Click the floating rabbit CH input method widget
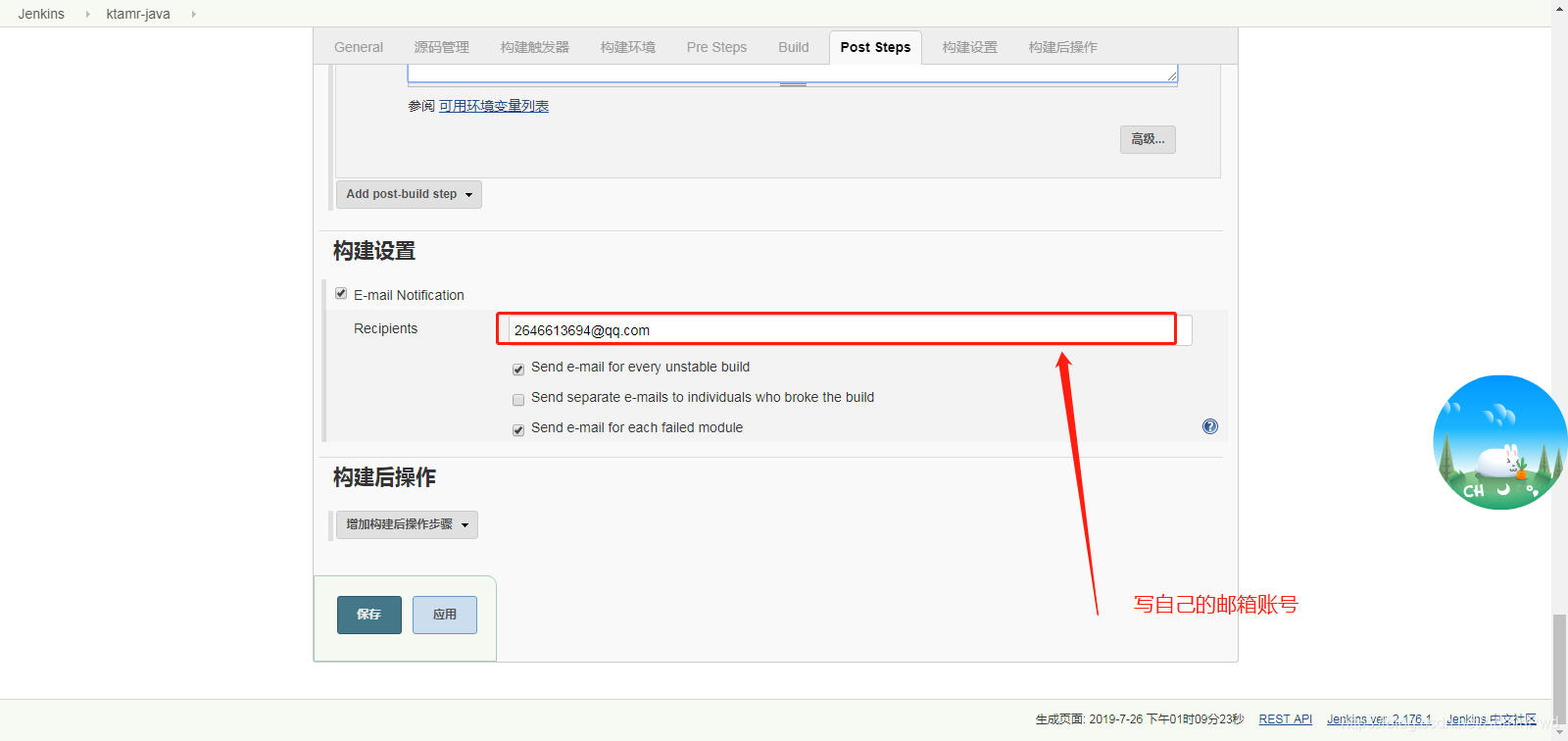This screenshot has width=1568, height=741. click(x=1499, y=442)
